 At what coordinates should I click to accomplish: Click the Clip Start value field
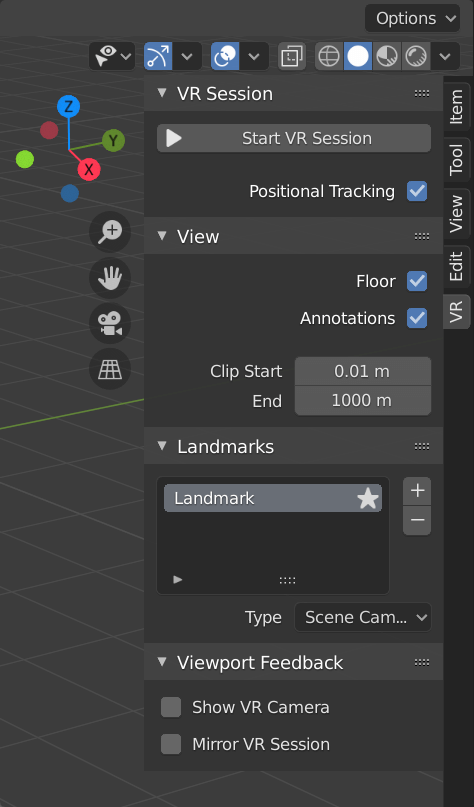362,371
